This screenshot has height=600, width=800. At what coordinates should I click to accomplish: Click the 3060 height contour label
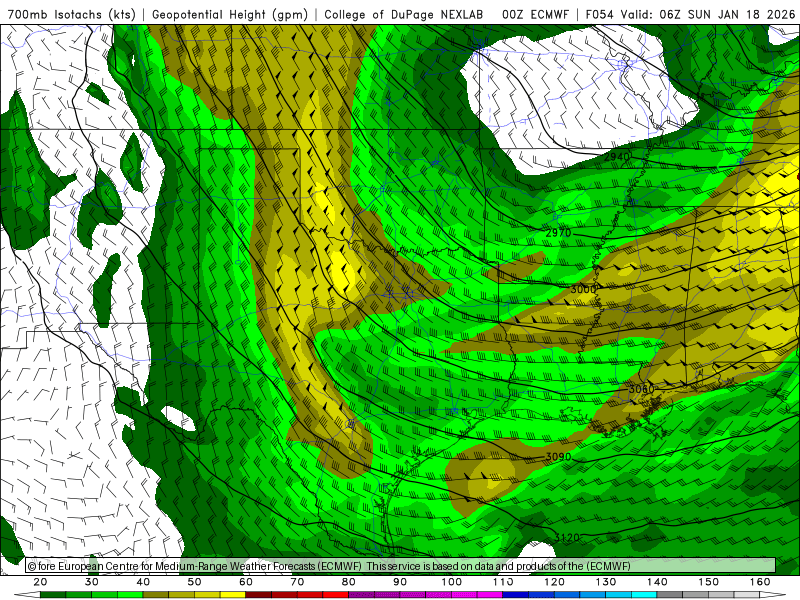(x=641, y=389)
